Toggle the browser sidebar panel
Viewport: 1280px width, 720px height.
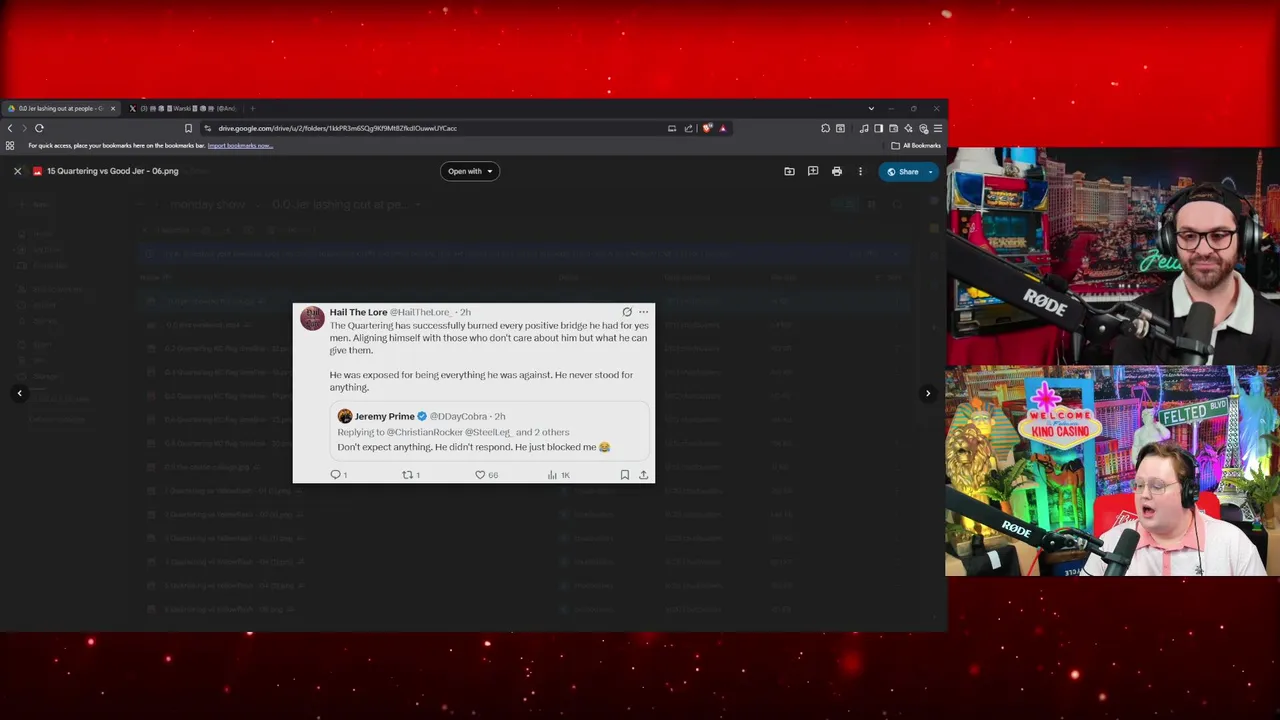pyautogui.click(x=878, y=128)
